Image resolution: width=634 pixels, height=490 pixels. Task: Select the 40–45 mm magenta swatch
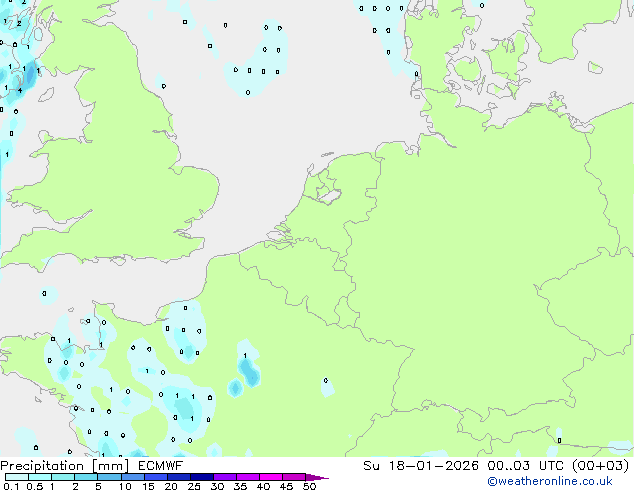(271, 477)
